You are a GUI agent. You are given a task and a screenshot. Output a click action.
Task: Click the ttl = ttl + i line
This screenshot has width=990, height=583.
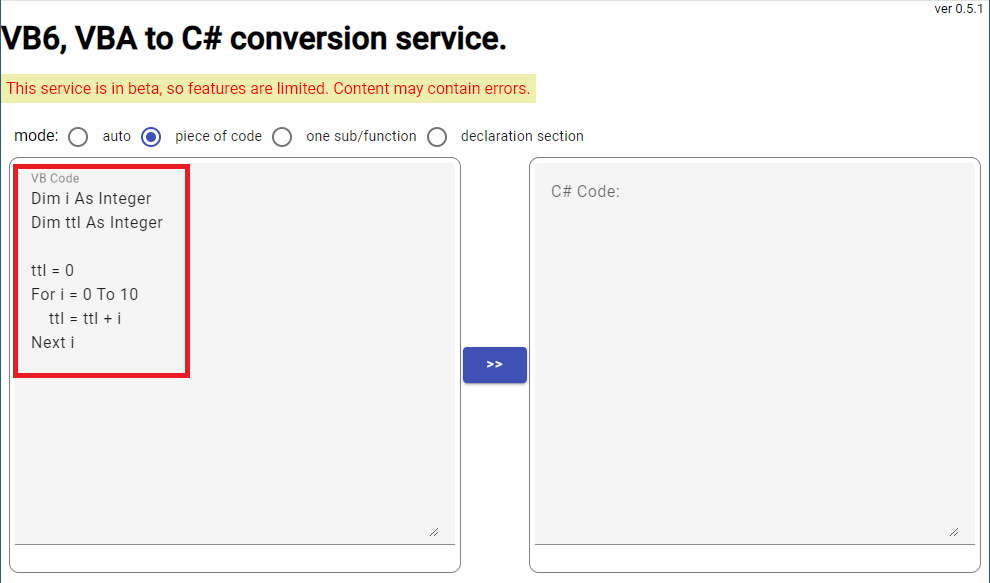[x=85, y=318]
